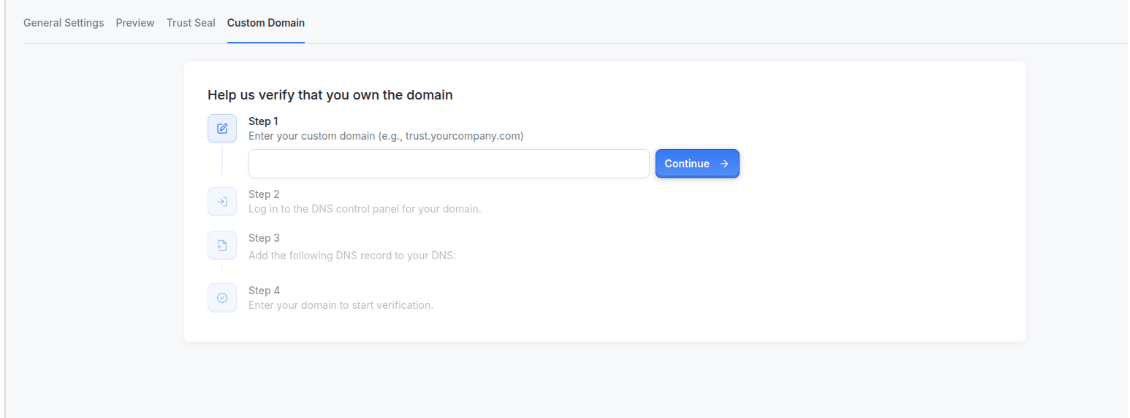Click the Step 2 title label

[264, 195]
